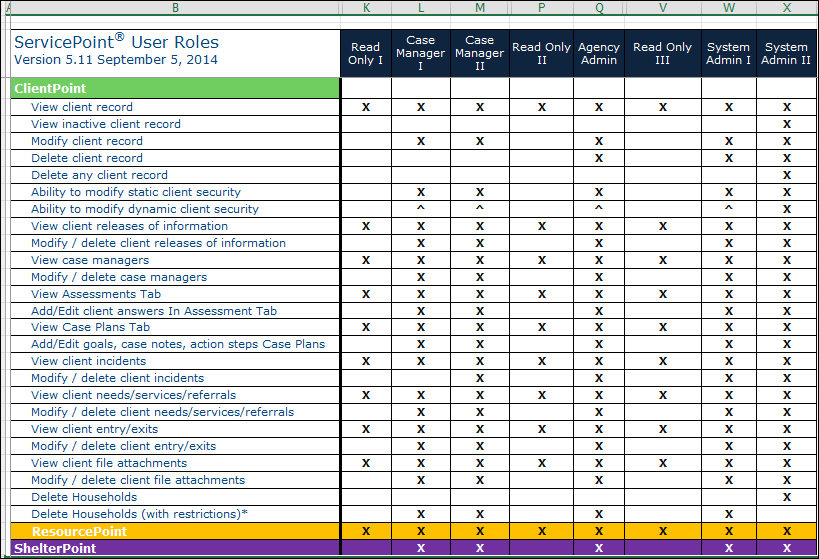Click the orange ResourcePoint section cell
819x559 pixels.
point(175,531)
